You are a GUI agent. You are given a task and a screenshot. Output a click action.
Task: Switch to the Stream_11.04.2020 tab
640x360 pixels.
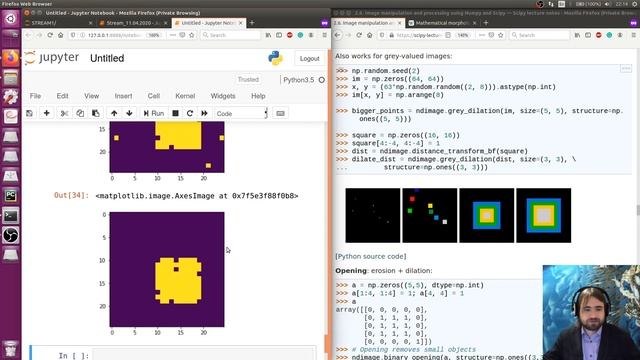click(133, 23)
